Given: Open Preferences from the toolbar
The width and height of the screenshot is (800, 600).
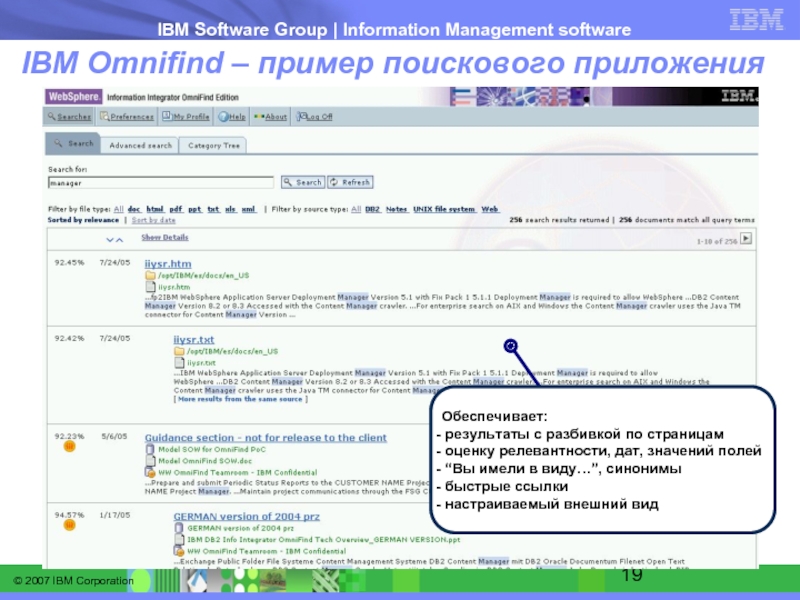Looking at the screenshot, I should pyautogui.click(x=128, y=117).
